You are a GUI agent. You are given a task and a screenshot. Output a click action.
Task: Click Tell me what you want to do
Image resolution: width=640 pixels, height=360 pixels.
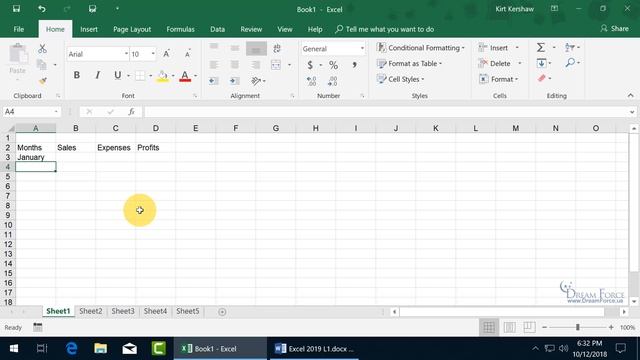[x=384, y=29]
